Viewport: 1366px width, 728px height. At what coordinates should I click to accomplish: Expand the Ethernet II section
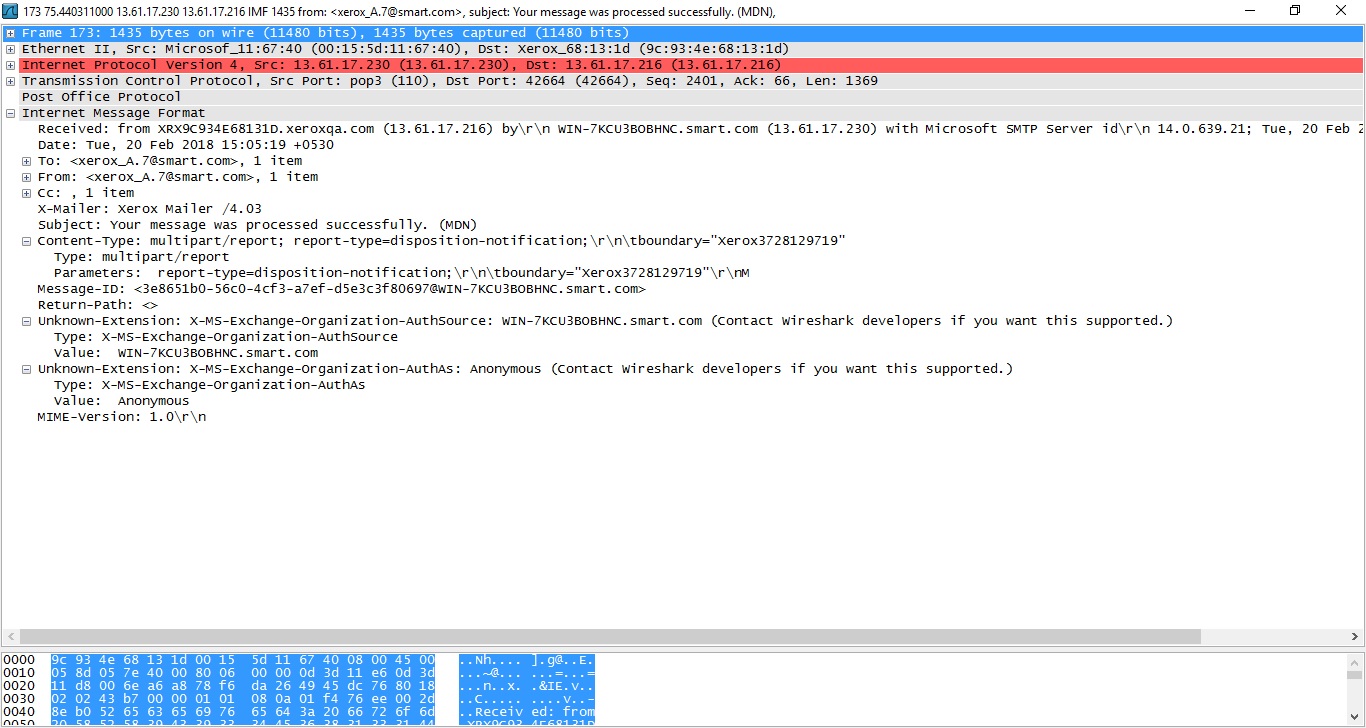[x=10, y=49]
